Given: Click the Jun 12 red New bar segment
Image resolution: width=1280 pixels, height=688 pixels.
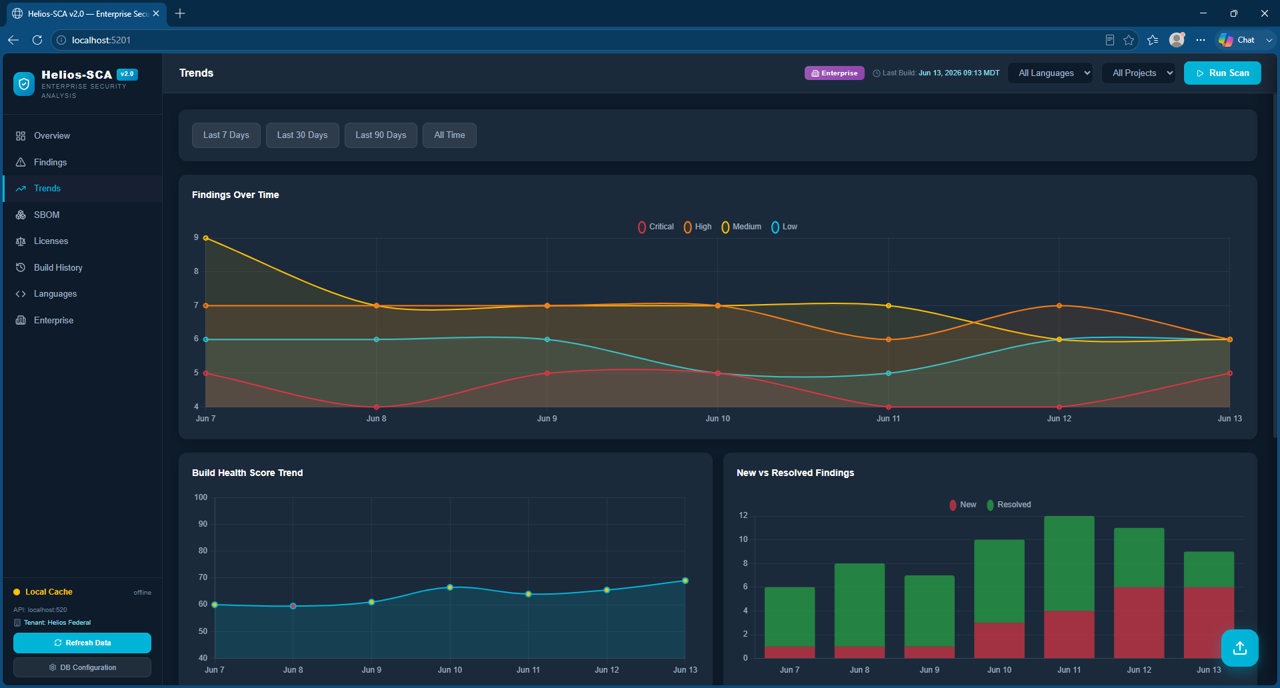Looking at the screenshot, I should pyautogui.click(x=1139, y=622).
